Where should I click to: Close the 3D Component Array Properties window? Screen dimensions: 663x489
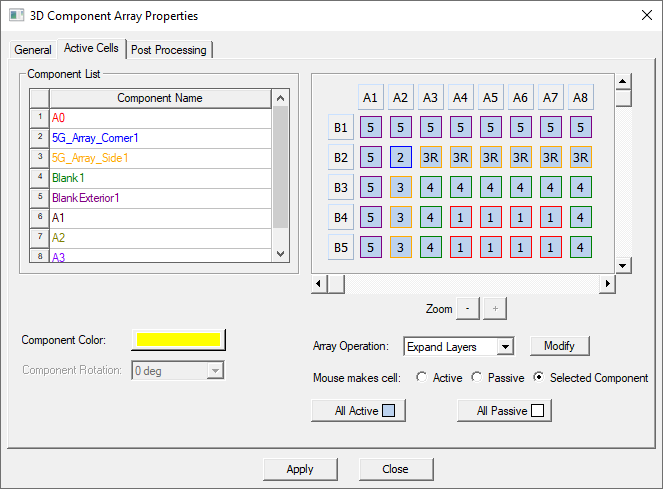pos(647,16)
